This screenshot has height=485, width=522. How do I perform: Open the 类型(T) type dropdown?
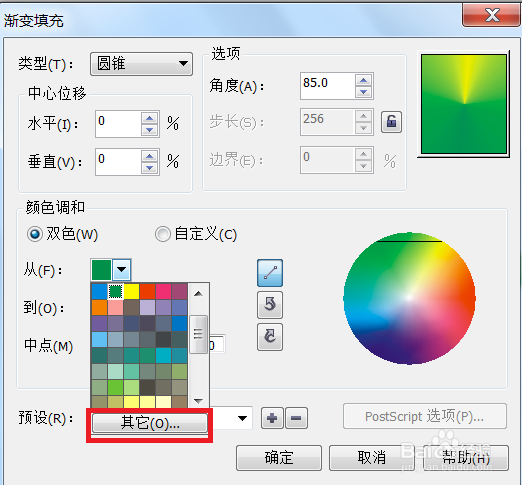(141, 64)
